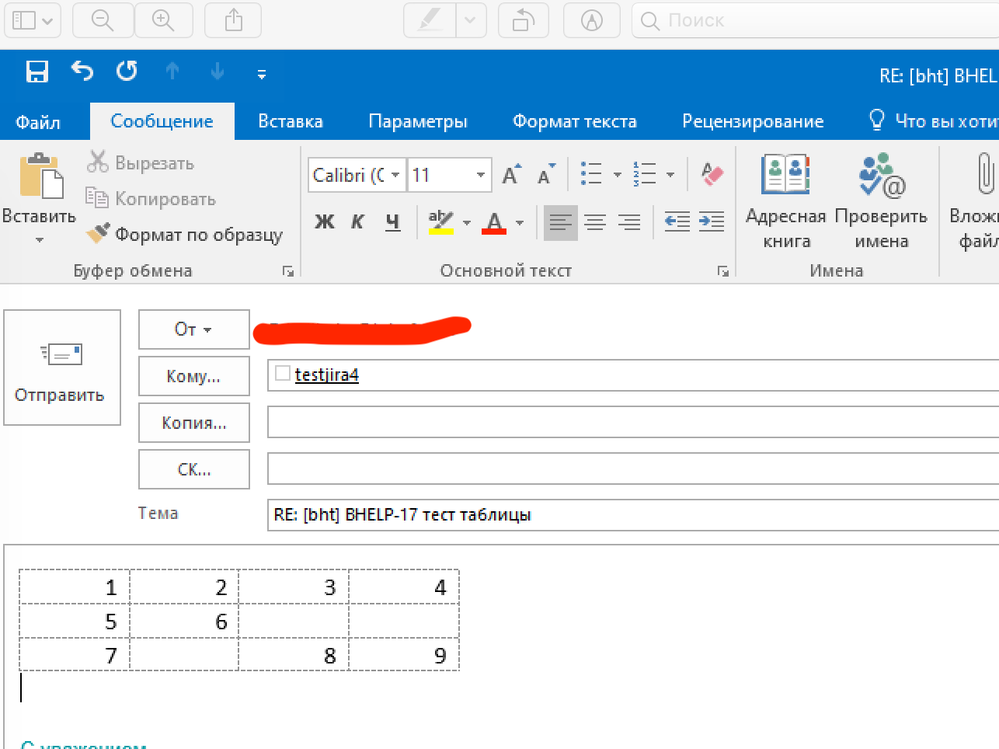Clear all formatting eraser icon
Viewport: 999px width, 749px height.
pos(712,173)
